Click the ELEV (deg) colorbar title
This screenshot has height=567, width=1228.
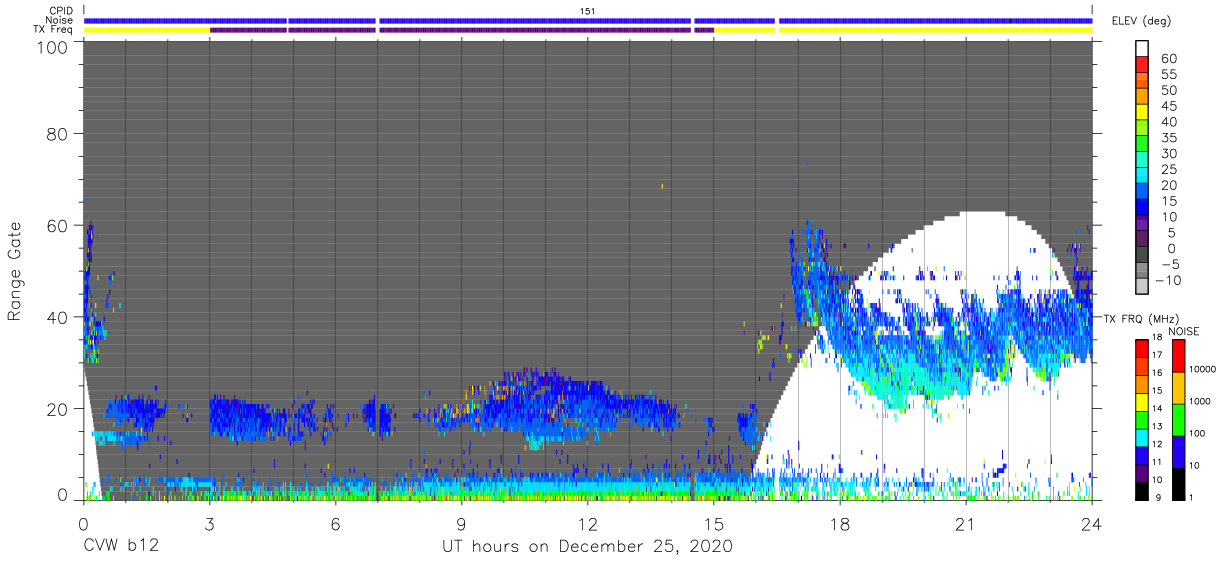click(1143, 20)
